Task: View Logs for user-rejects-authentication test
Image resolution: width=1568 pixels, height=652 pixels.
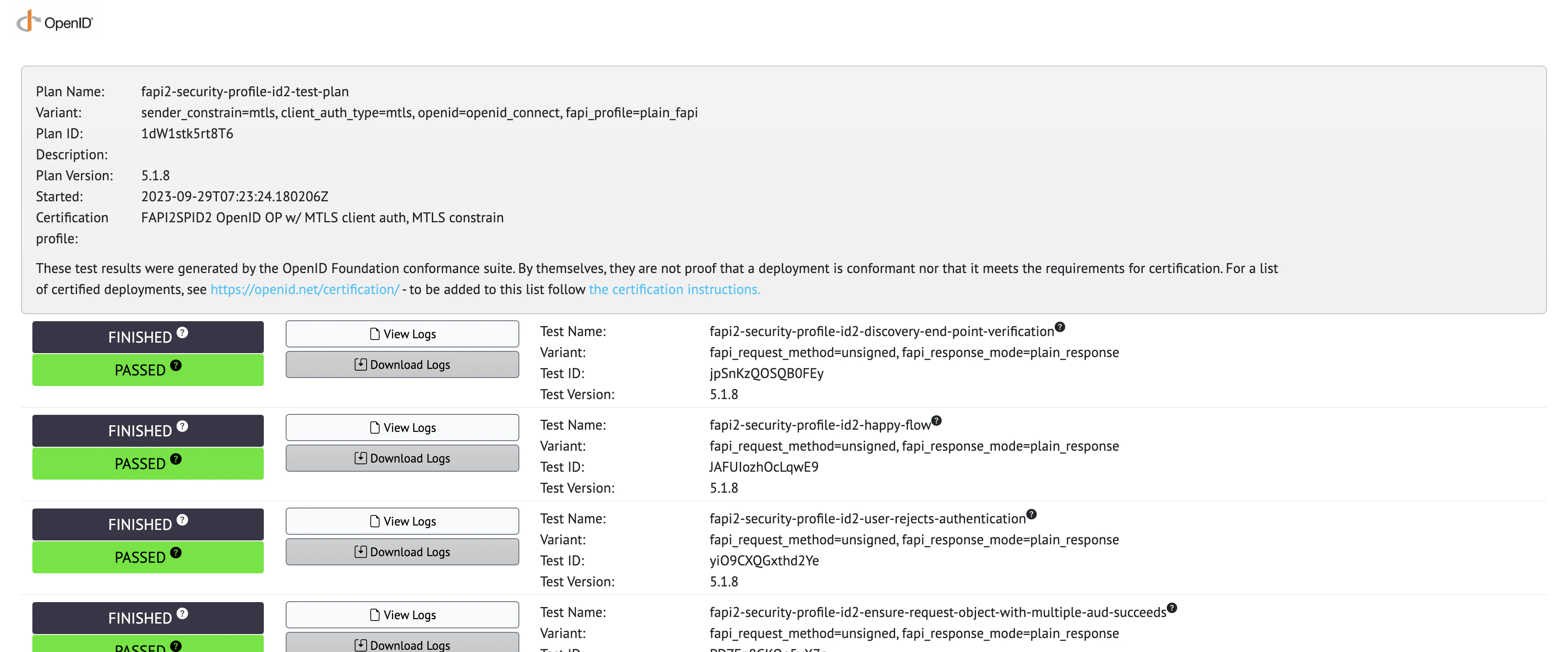Action: pos(402,521)
